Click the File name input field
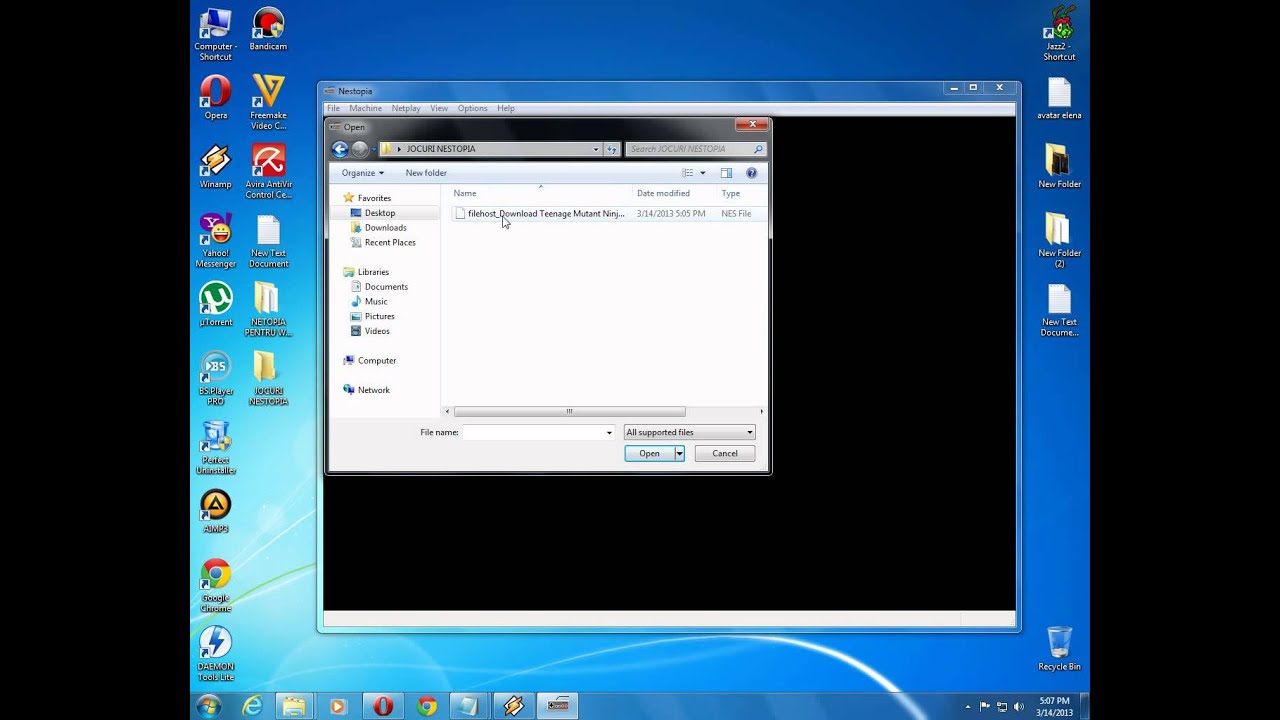Image resolution: width=1280 pixels, height=720 pixels. click(x=533, y=433)
